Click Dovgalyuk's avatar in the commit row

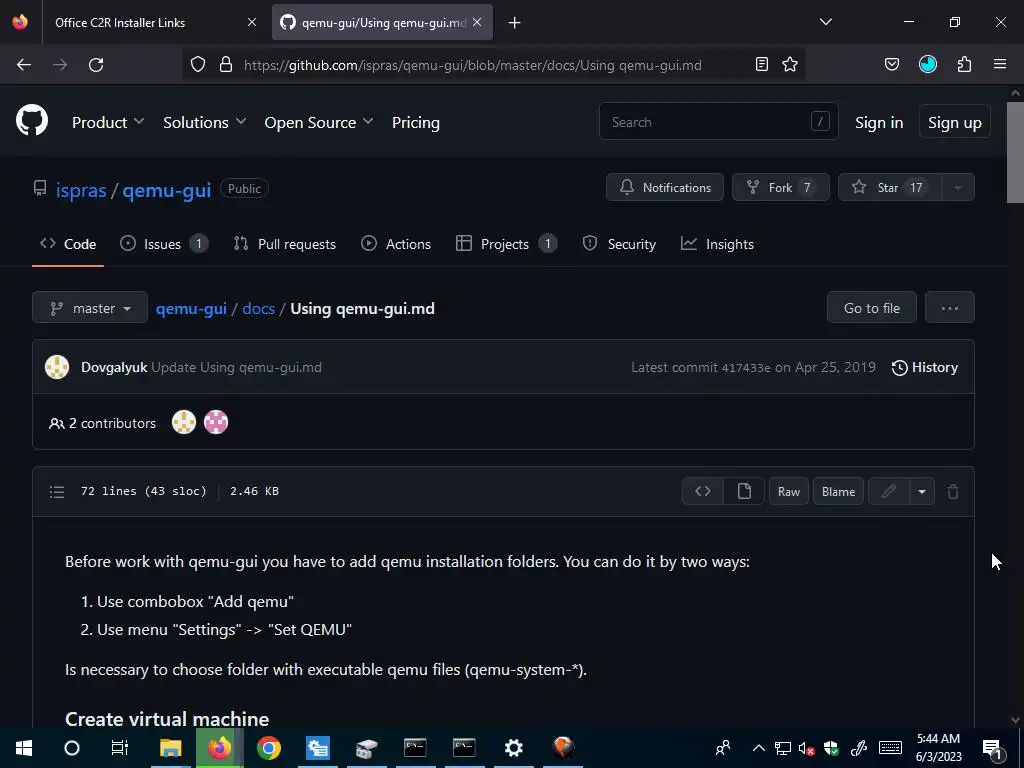[57, 367]
